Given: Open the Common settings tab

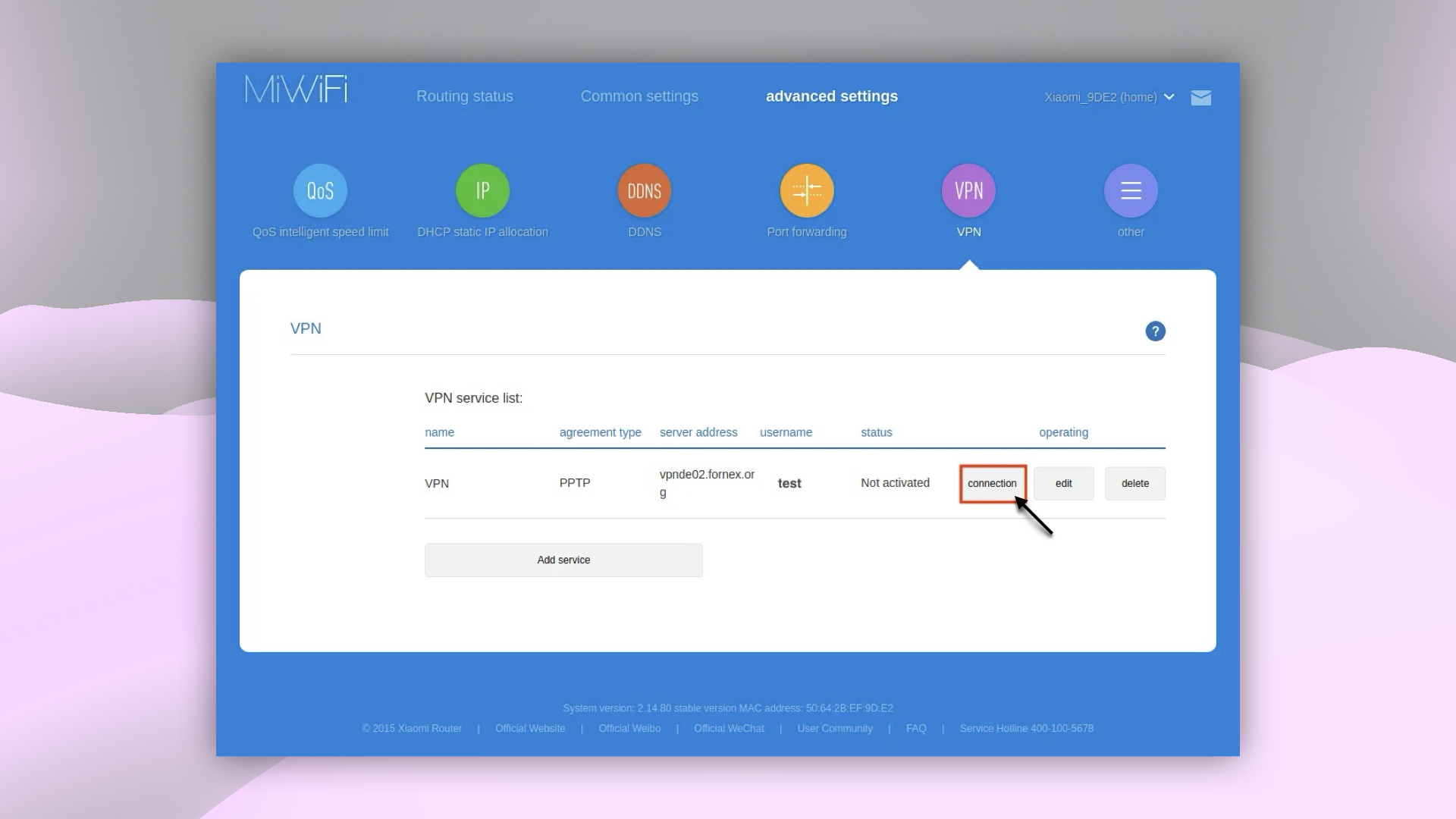Looking at the screenshot, I should (639, 96).
